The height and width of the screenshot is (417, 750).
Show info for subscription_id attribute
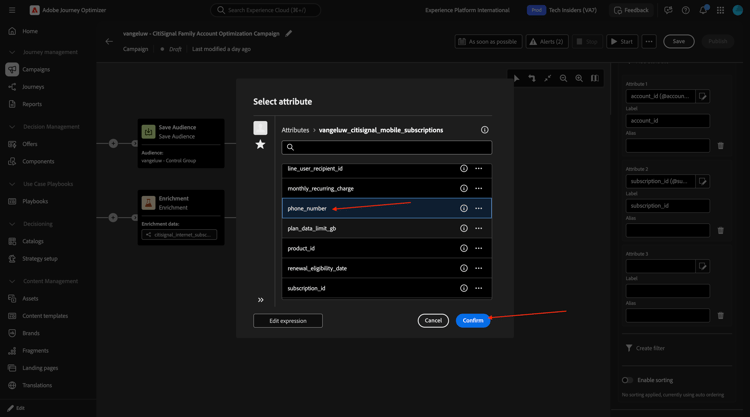point(463,288)
